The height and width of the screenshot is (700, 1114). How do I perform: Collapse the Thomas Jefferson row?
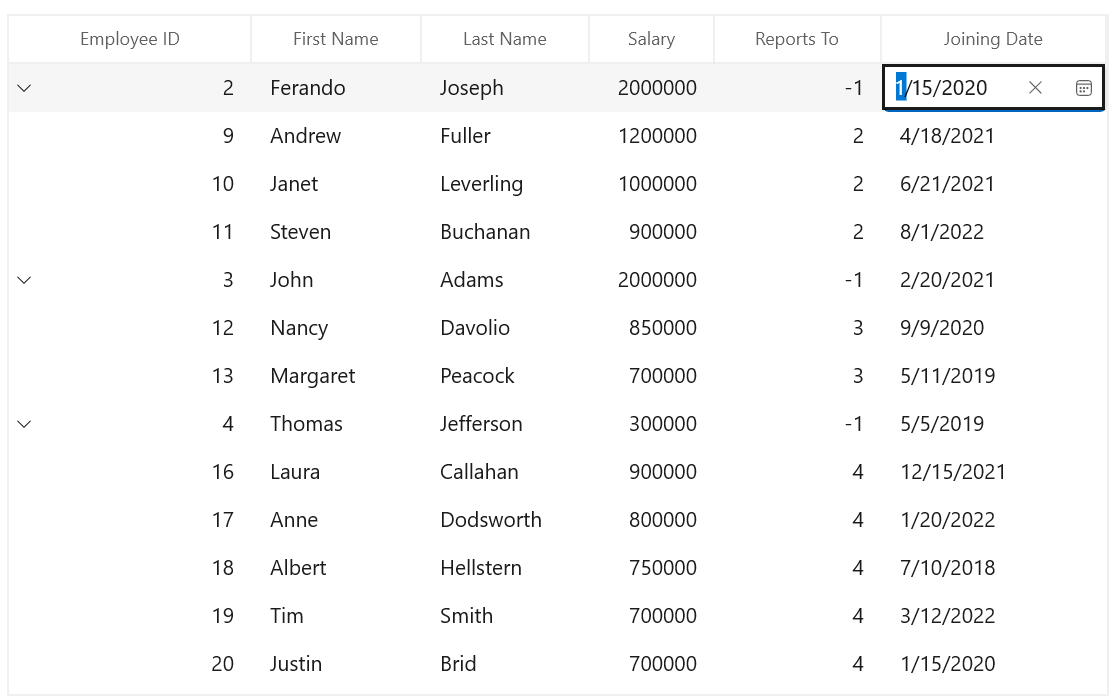(x=25, y=424)
